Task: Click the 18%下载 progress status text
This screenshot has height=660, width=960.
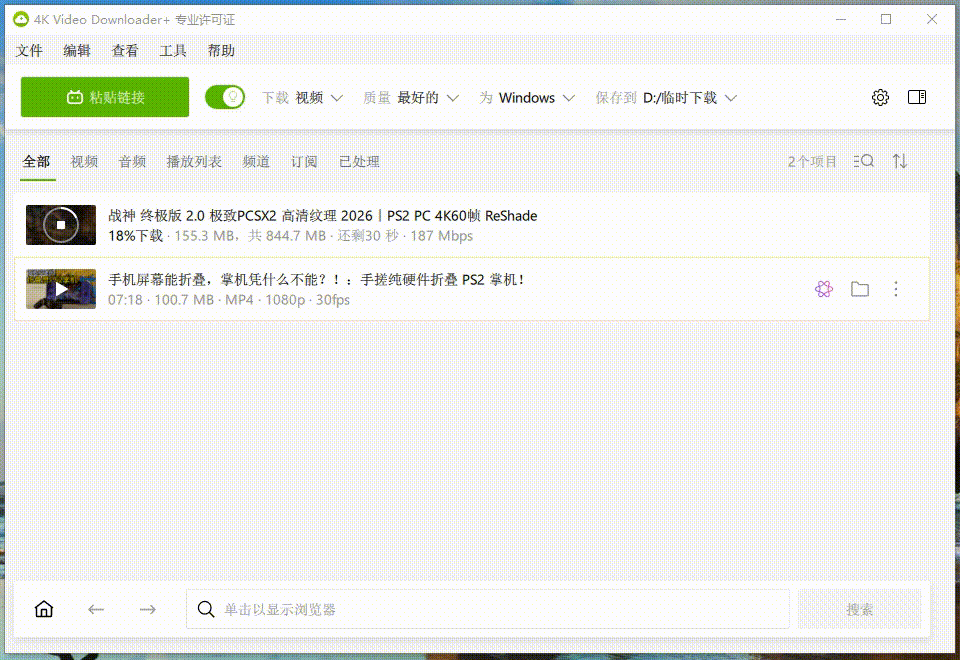Action: coord(135,236)
